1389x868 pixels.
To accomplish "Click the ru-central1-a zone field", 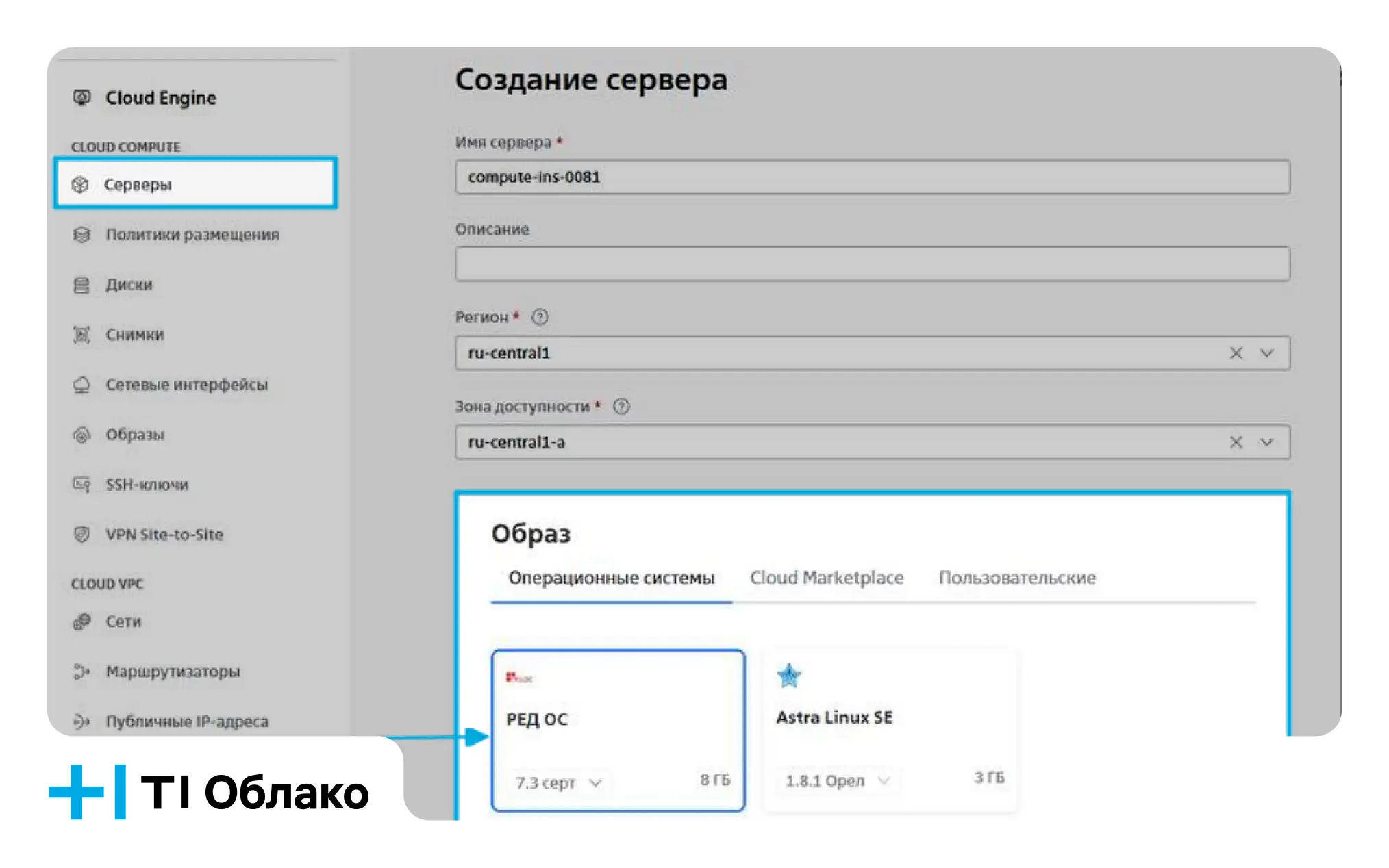I will coord(873,442).
